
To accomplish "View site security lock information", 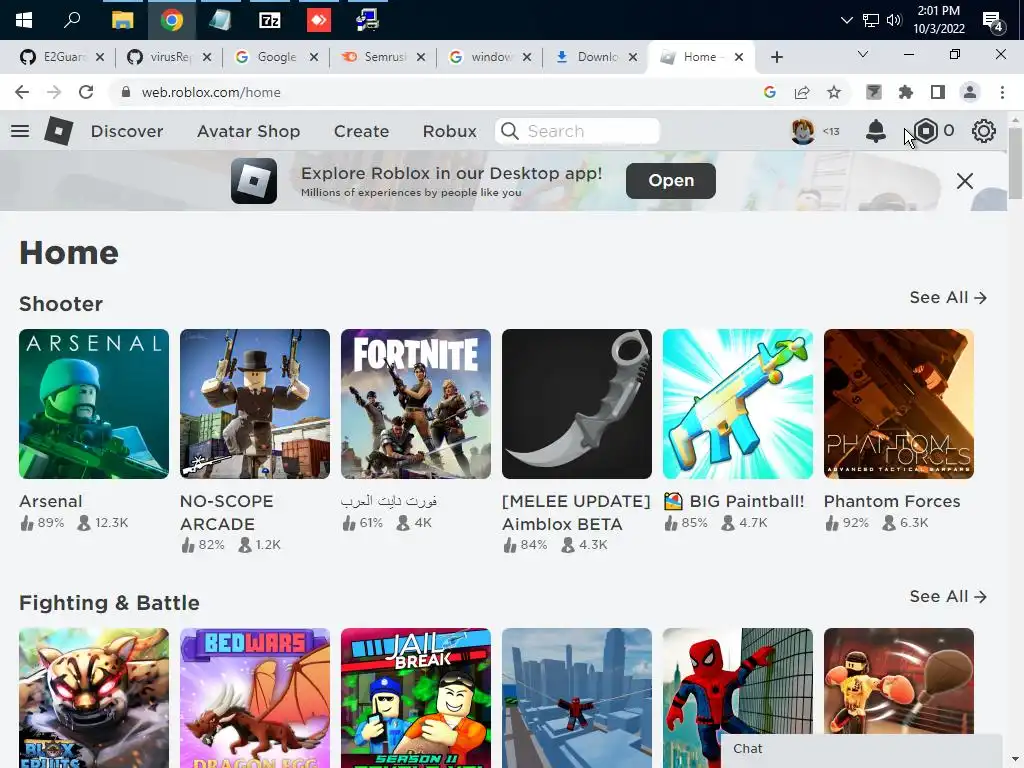I will point(126,92).
